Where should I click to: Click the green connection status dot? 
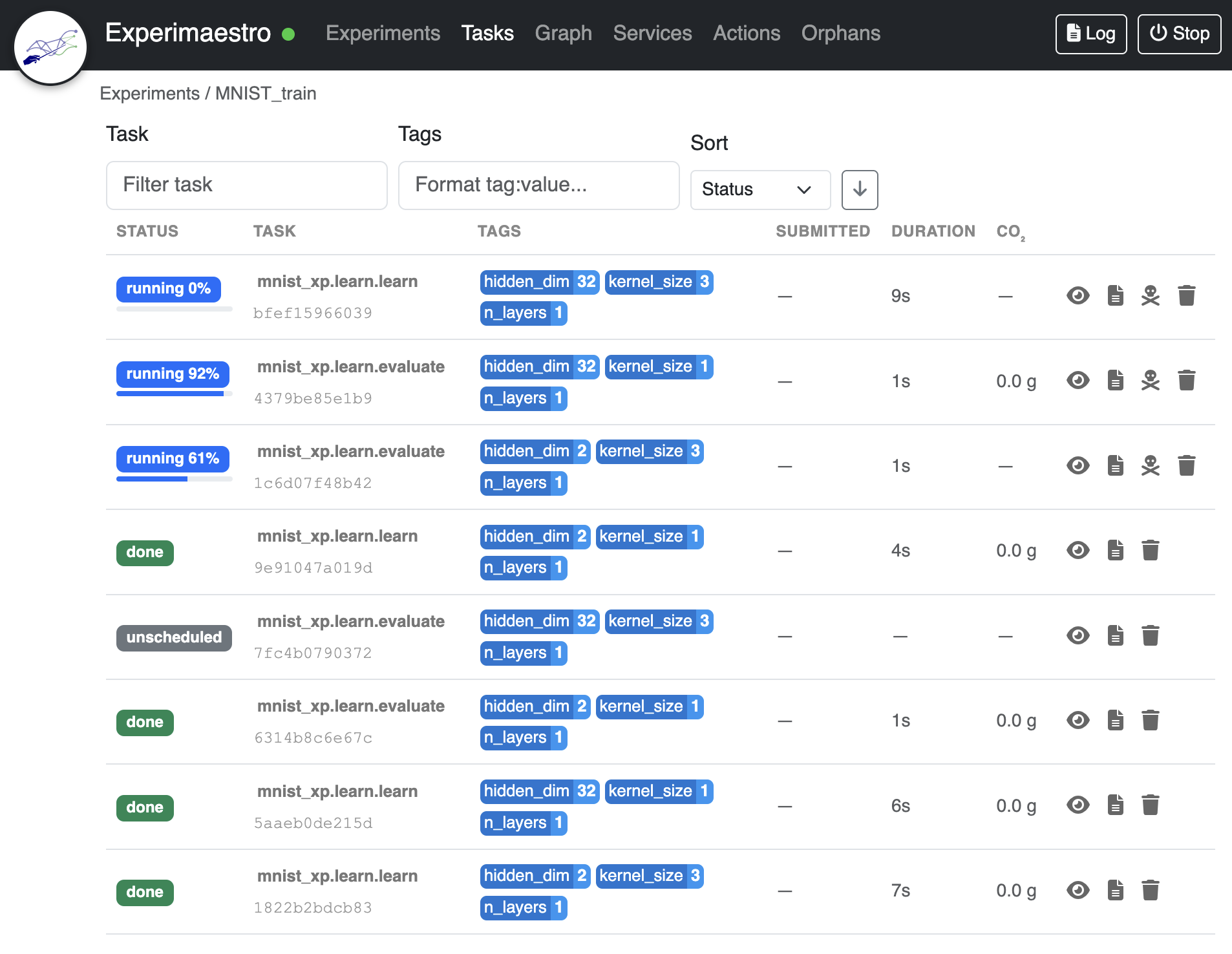click(x=288, y=34)
